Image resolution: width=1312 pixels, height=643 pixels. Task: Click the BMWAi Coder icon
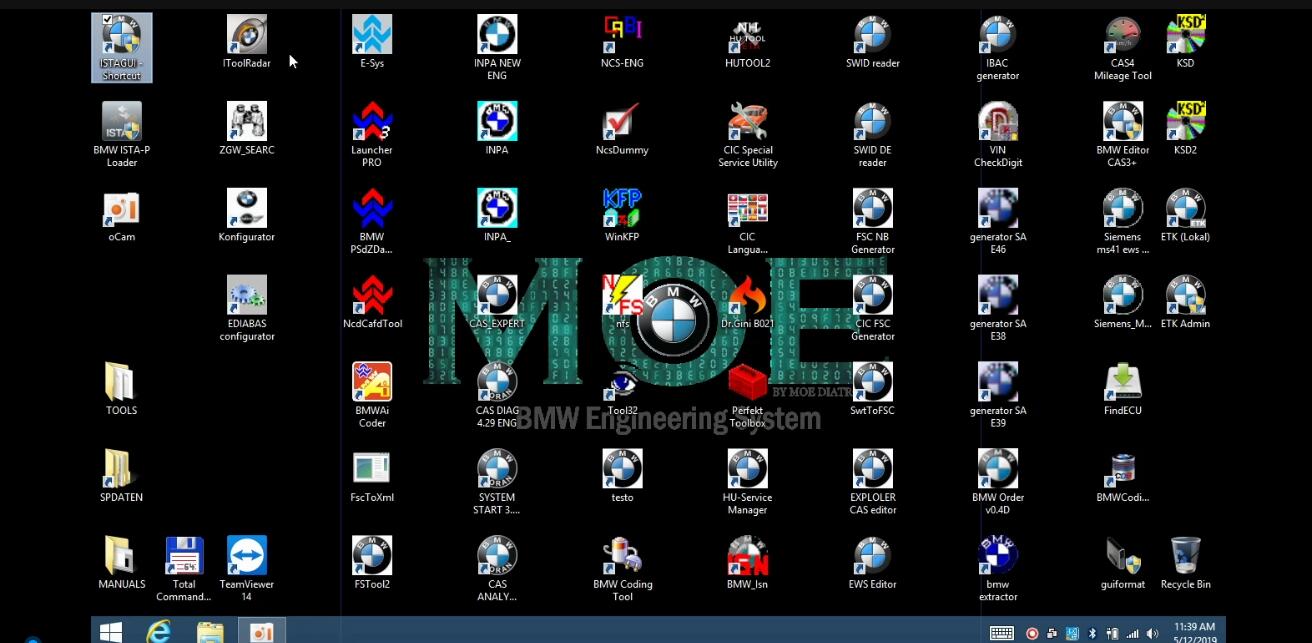point(372,384)
